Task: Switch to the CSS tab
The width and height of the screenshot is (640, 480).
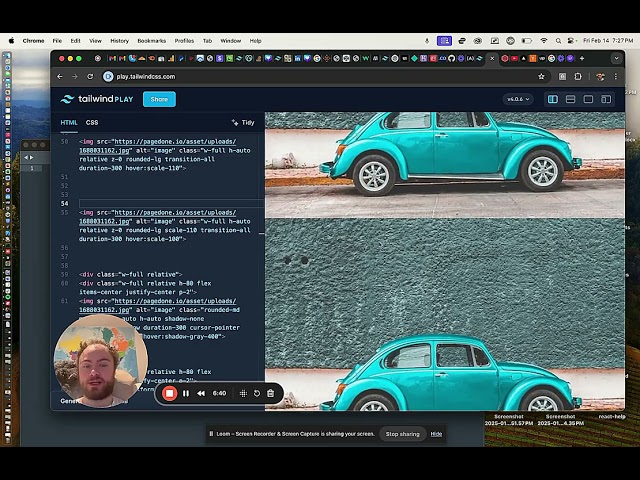Action: coord(92,122)
